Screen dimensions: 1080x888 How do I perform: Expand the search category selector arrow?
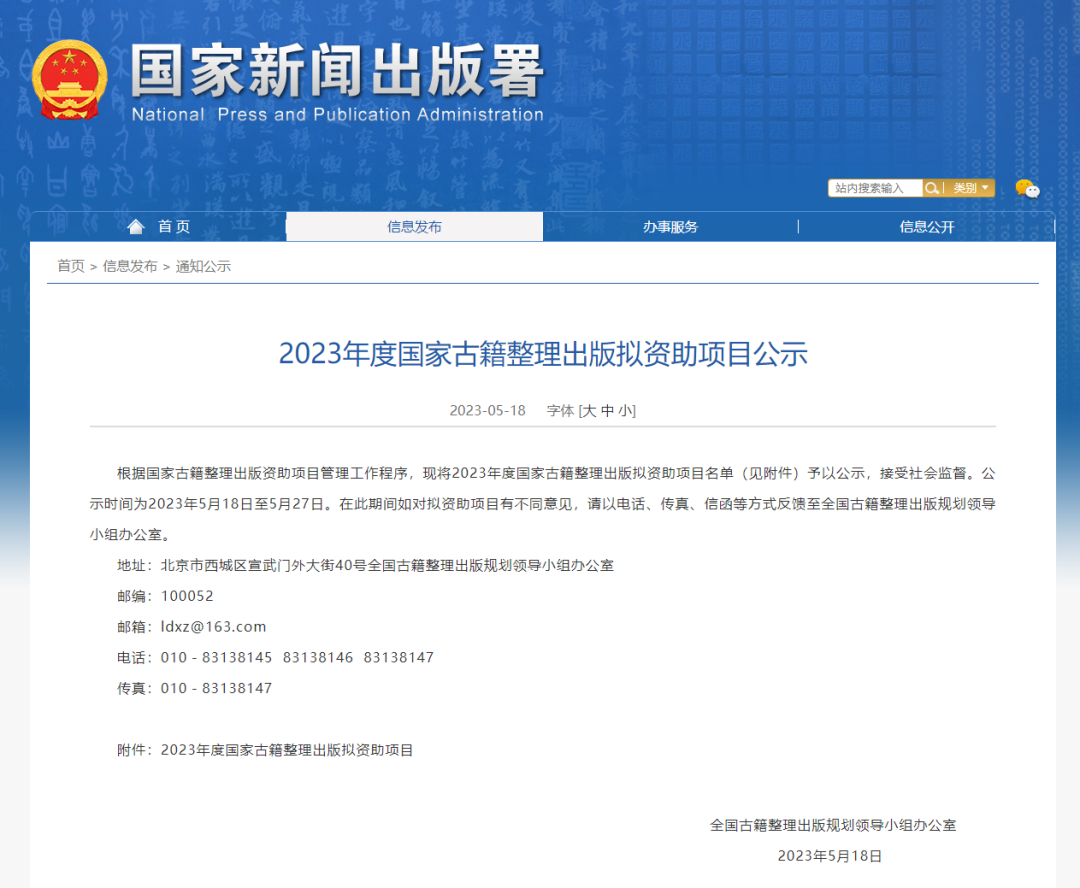pyautogui.click(x=985, y=188)
